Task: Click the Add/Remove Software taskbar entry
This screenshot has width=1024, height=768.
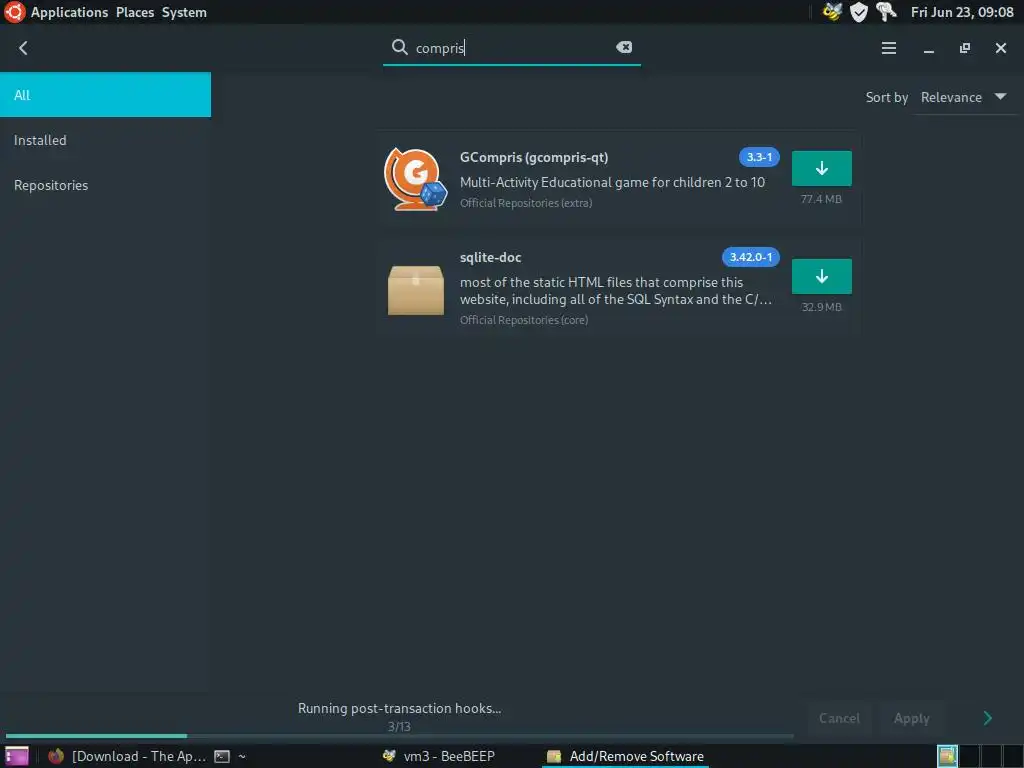Action: (x=626, y=756)
